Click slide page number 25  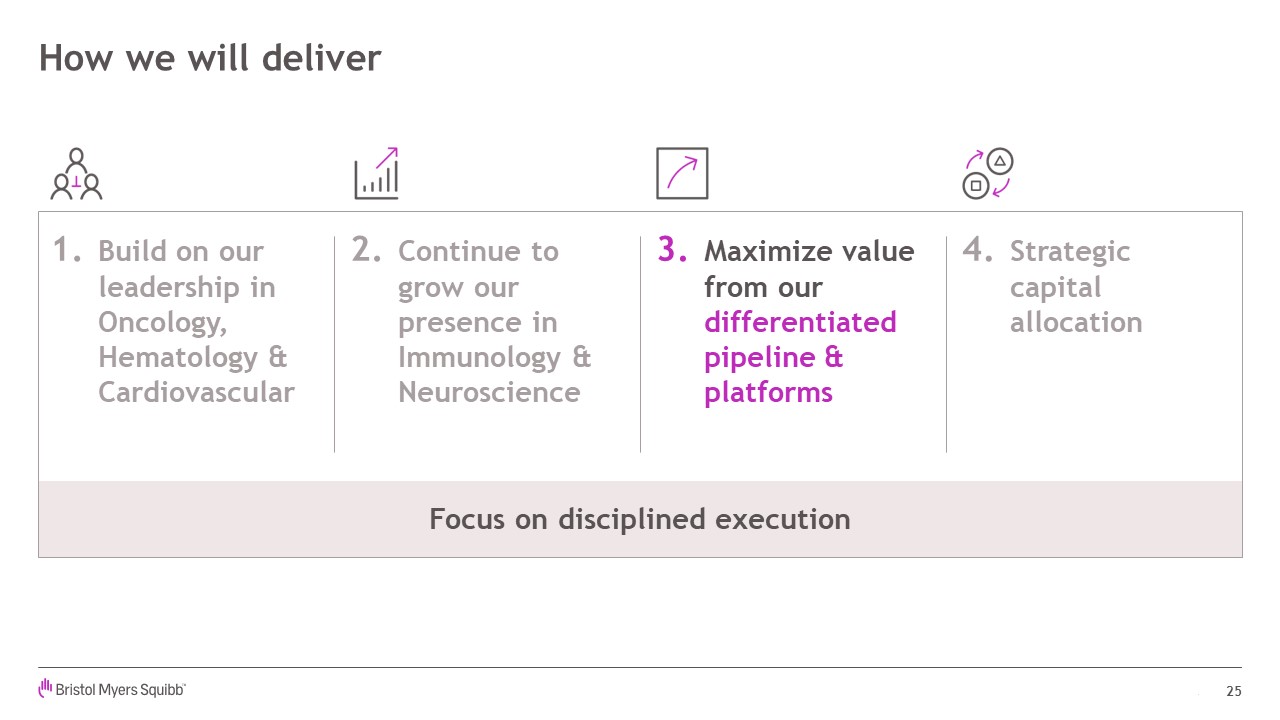tap(1234, 691)
